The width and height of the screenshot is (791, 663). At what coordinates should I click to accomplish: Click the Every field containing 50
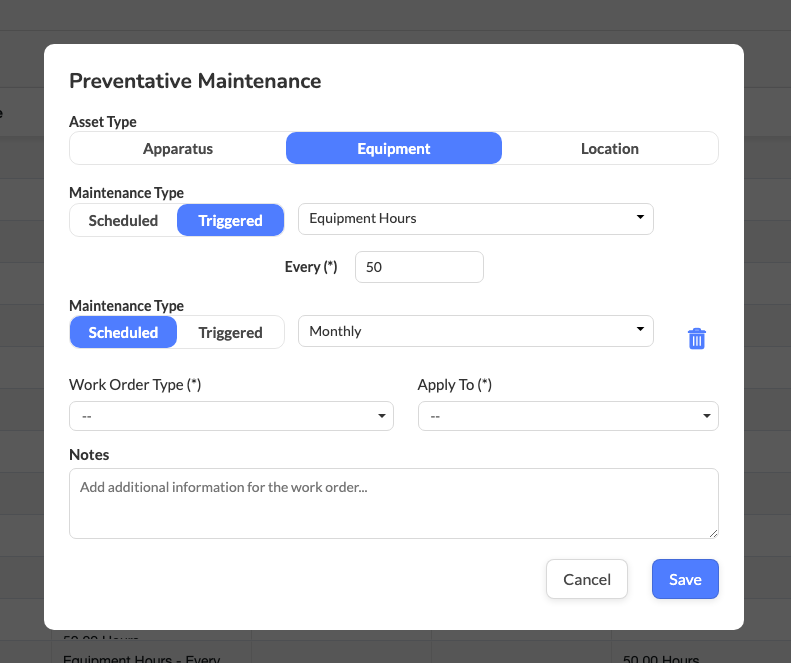pyautogui.click(x=419, y=267)
